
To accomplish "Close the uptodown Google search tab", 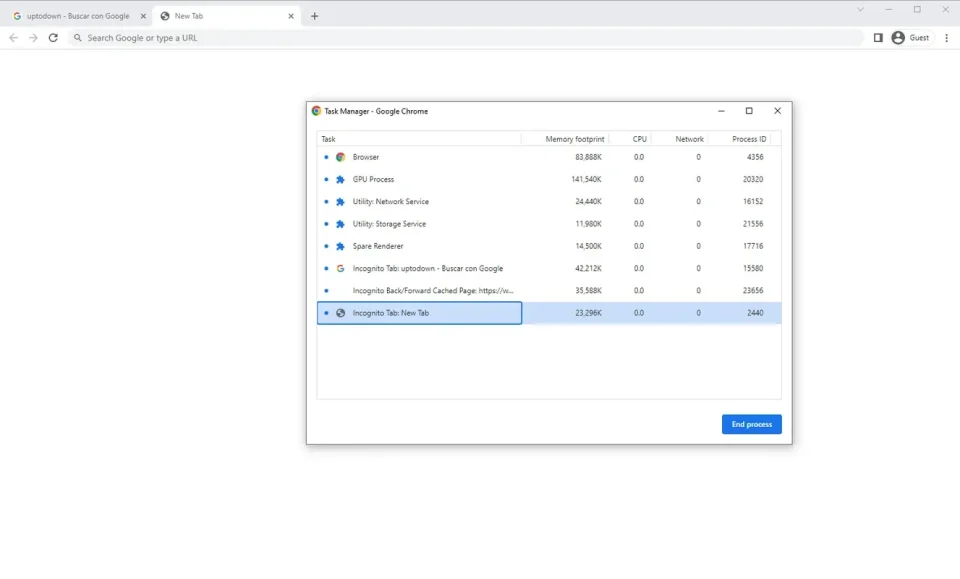I will (x=142, y=16).
